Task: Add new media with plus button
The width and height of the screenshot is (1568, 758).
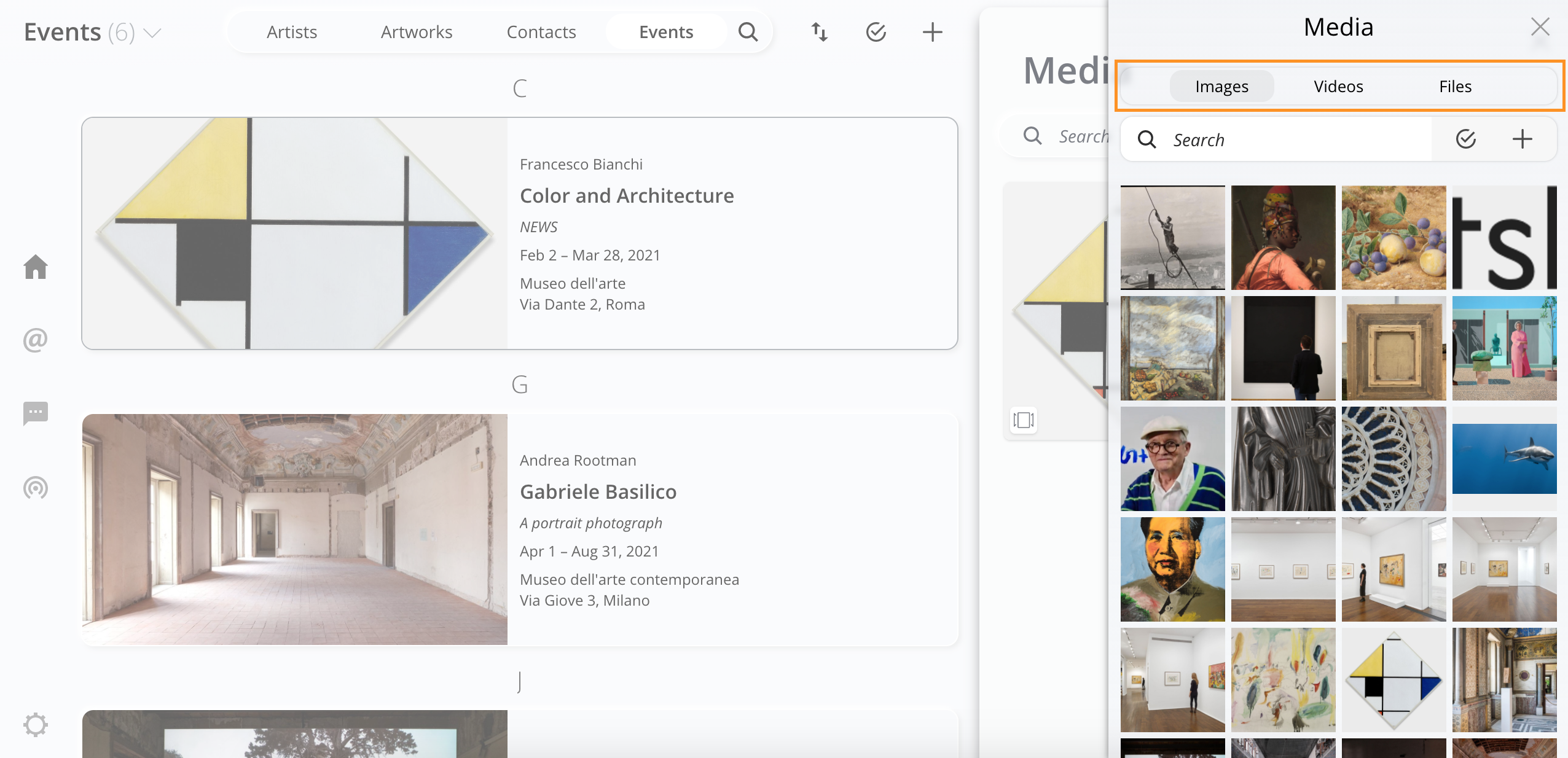Action: 1522,139
